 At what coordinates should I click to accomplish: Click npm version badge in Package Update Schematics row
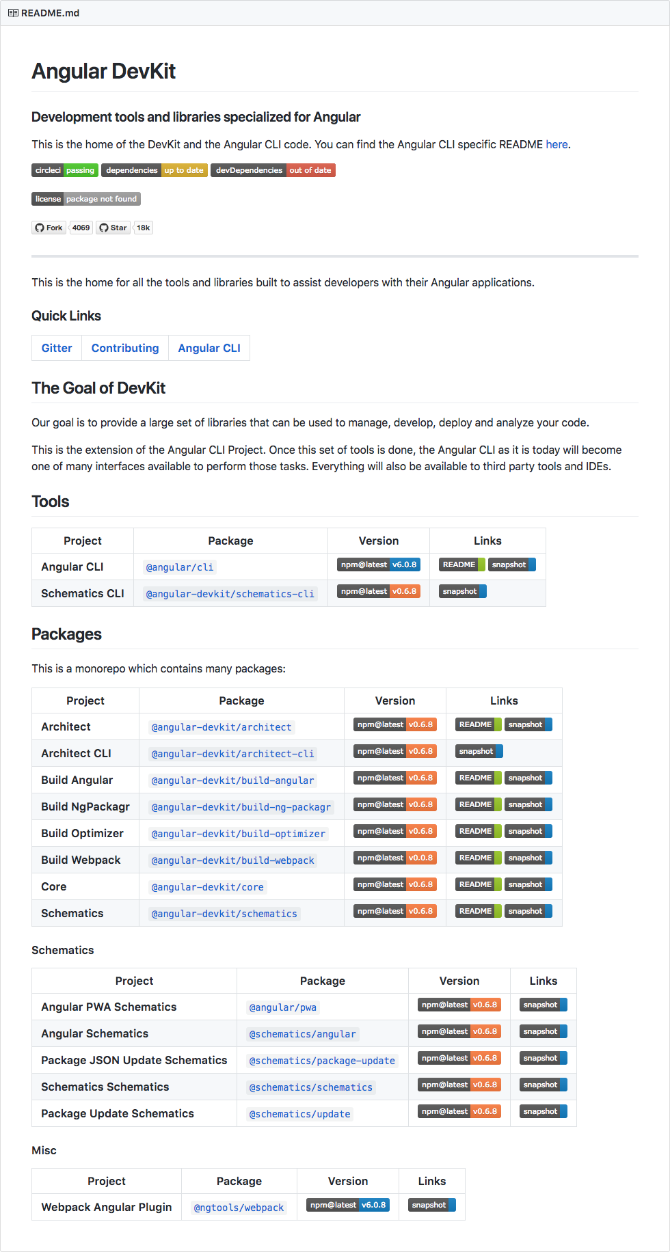459,1111
